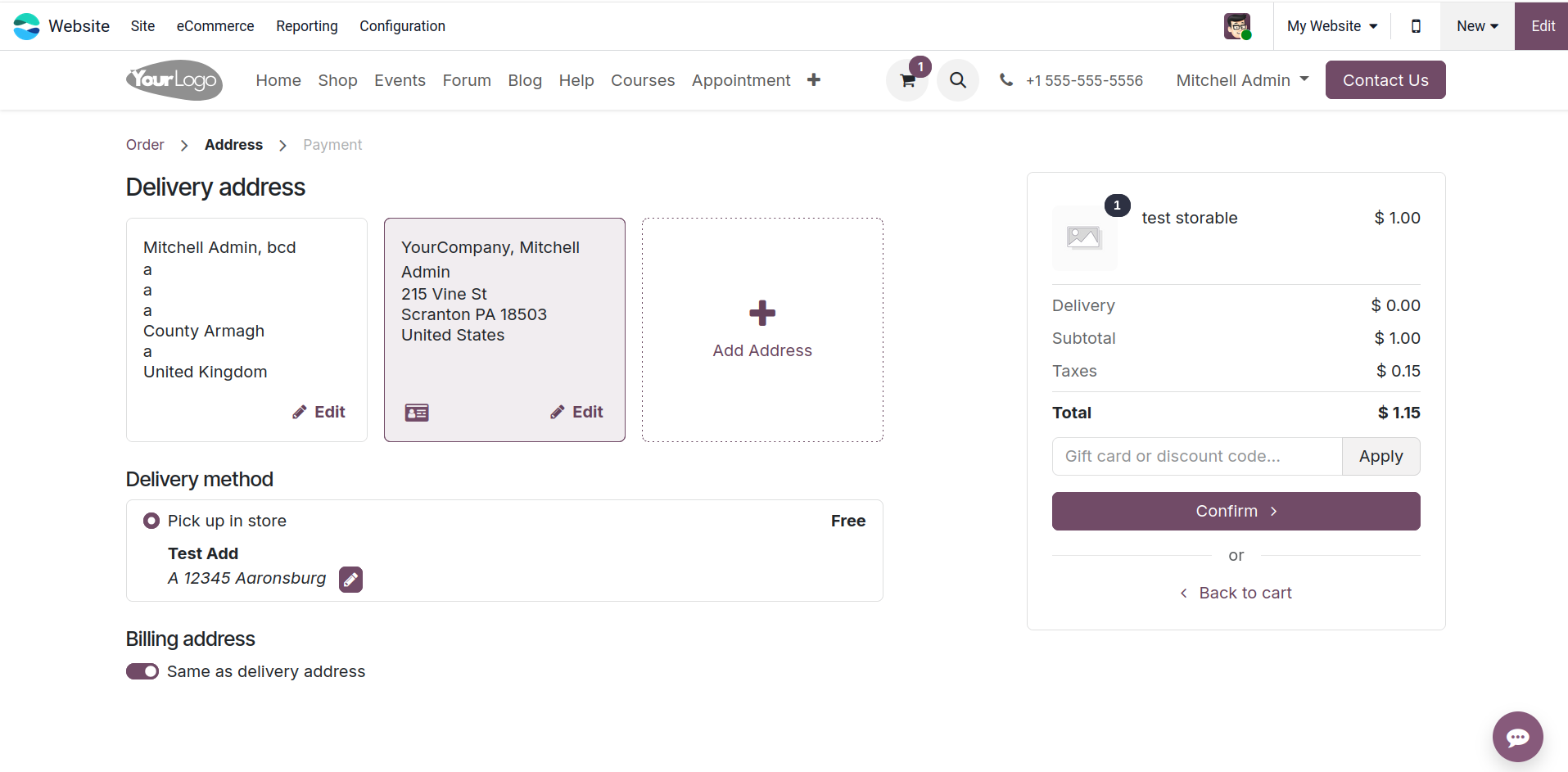Screen dimensions: 1568x772
Task: Click the billing card icon on YourCompany address
Action: point(417,413)
